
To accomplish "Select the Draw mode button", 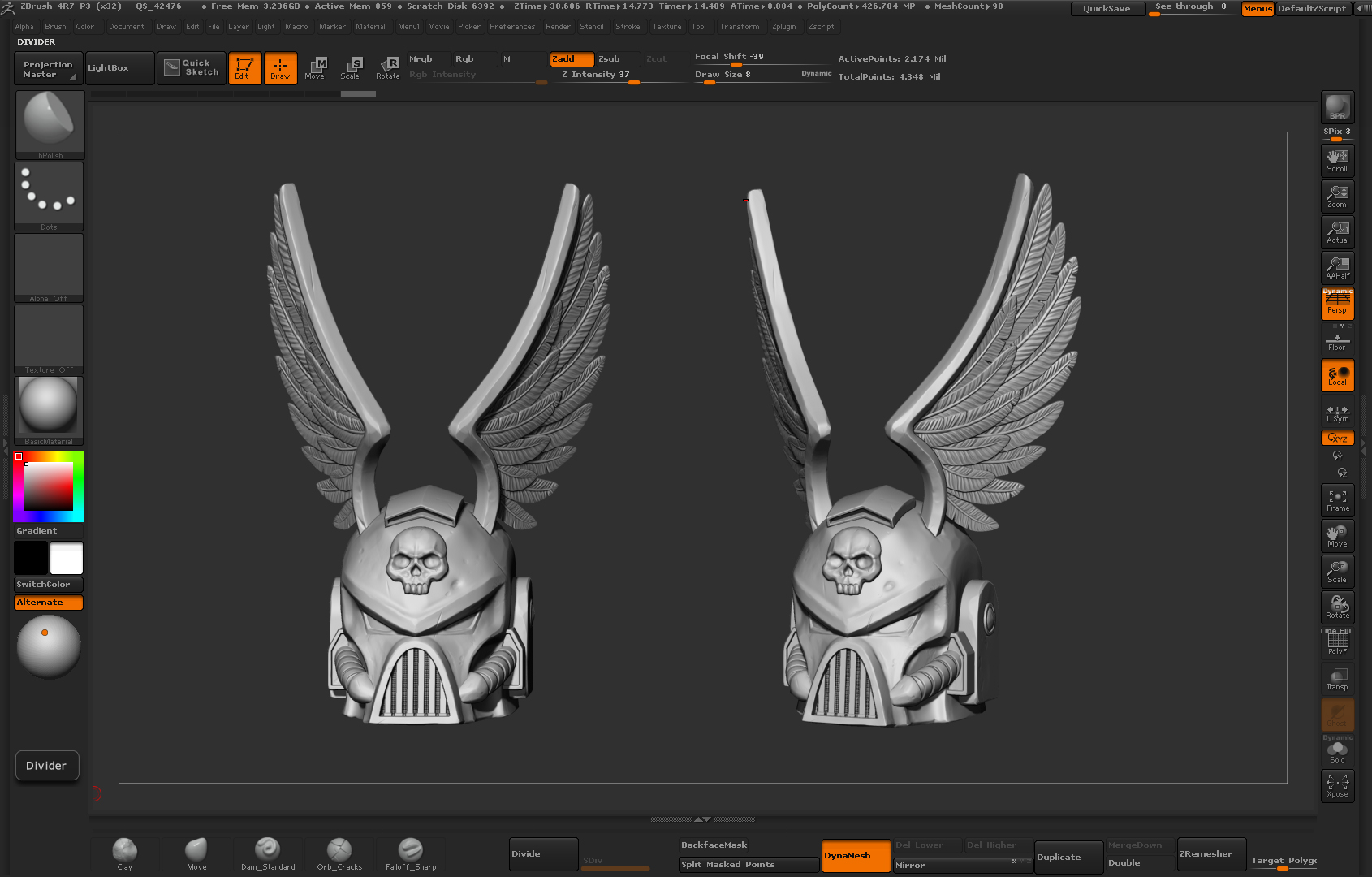I will click(280, 68).
